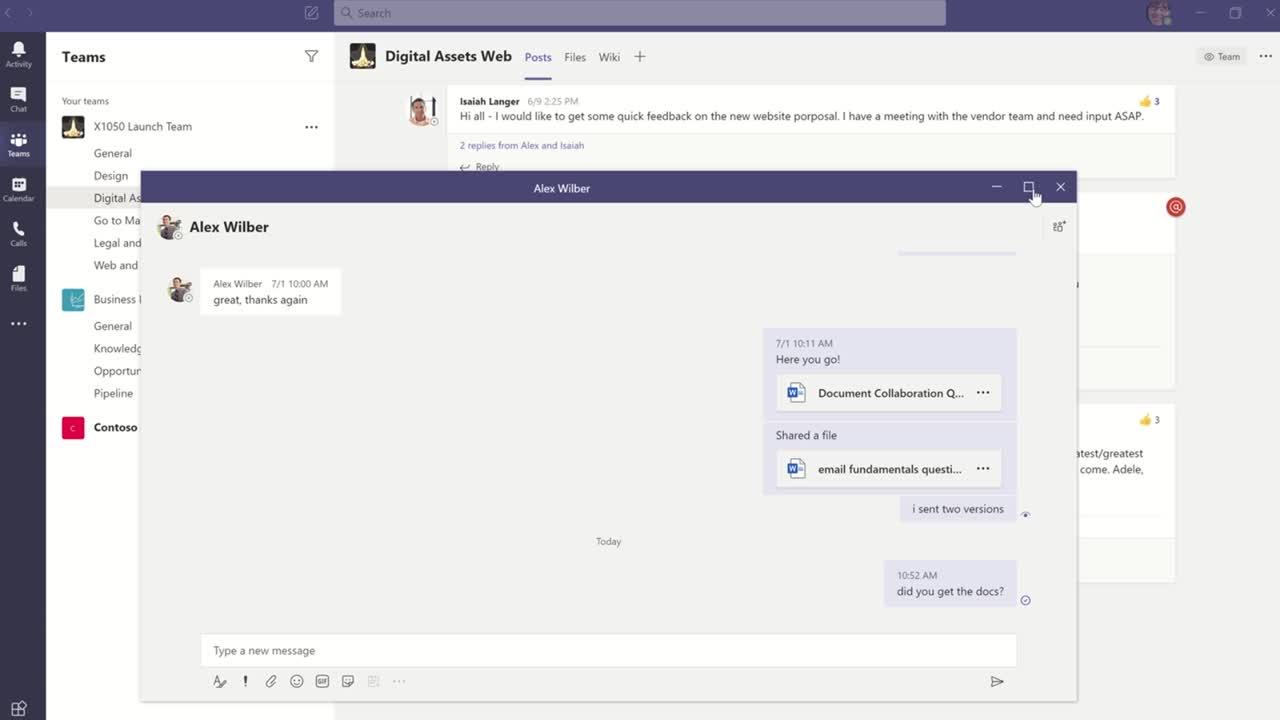Viewport: 1280px width, 720px height.
Task: Add people to the Alex Wilber chat
Action: point(1059,227)
